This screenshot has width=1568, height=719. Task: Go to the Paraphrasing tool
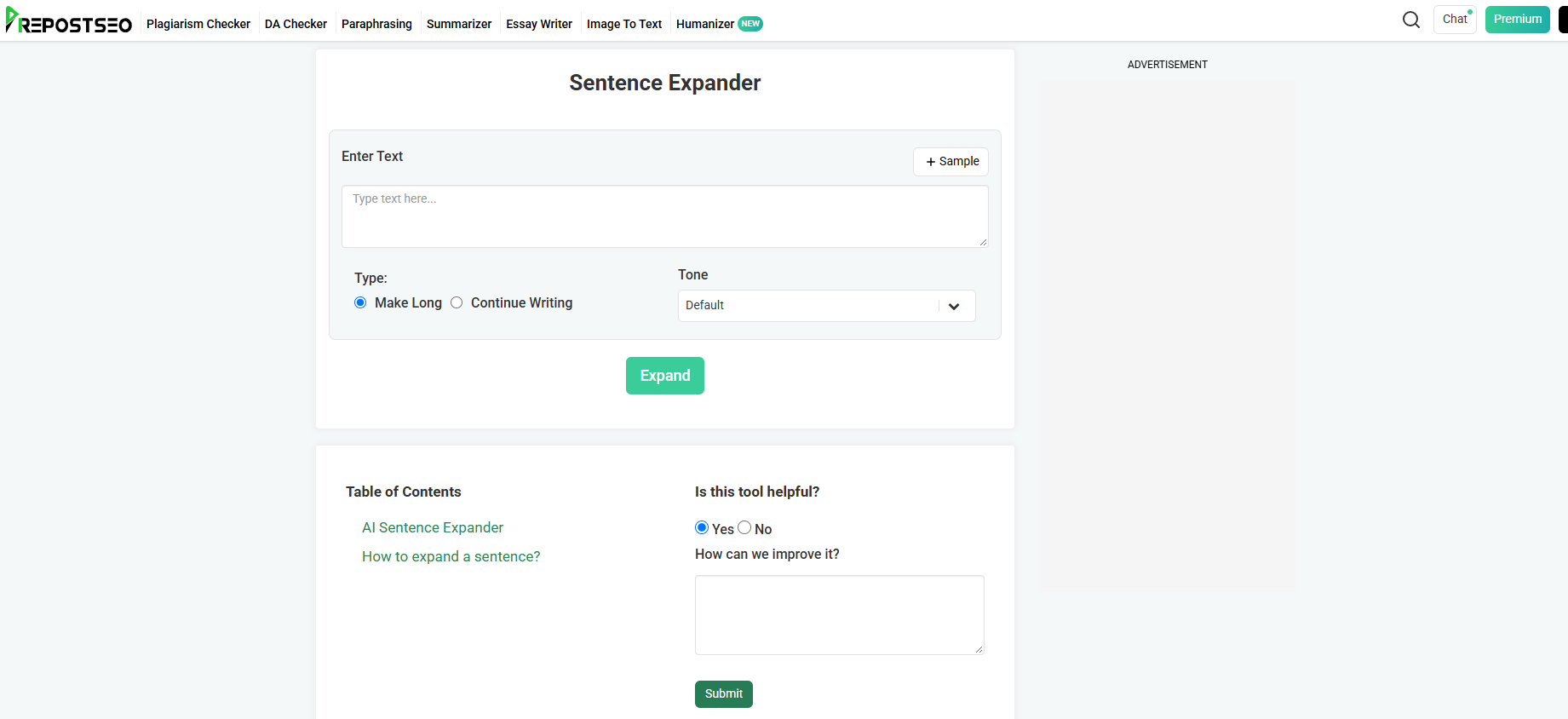376,24
